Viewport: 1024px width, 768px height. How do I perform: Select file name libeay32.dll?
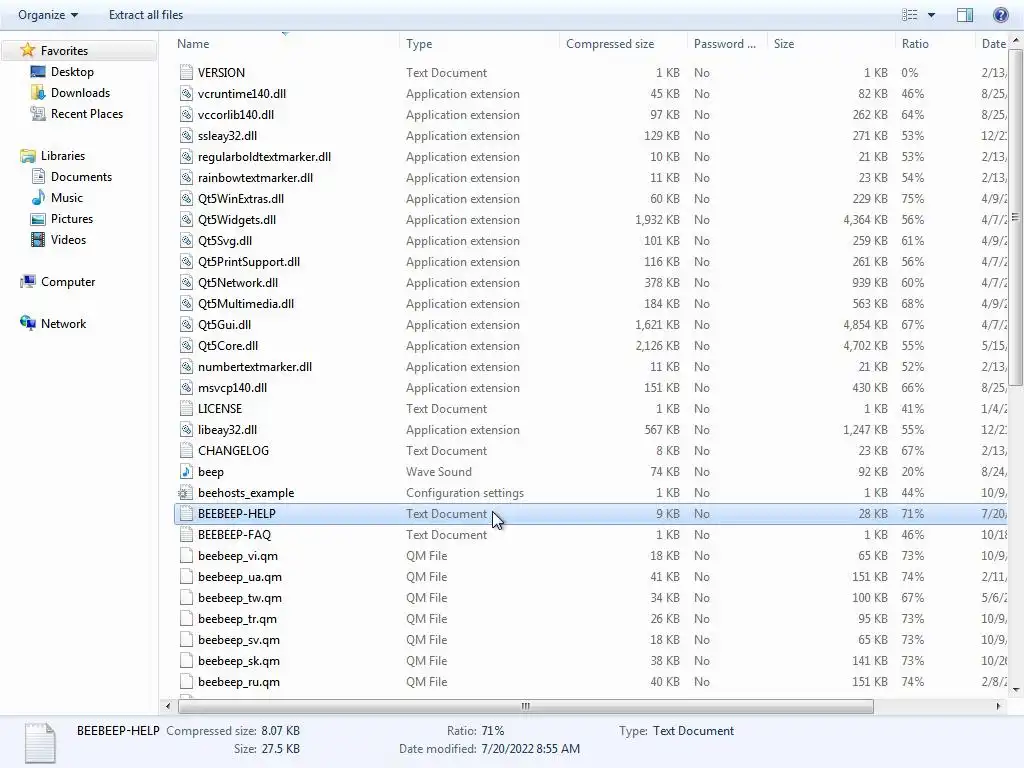click(x=227, y=430)
